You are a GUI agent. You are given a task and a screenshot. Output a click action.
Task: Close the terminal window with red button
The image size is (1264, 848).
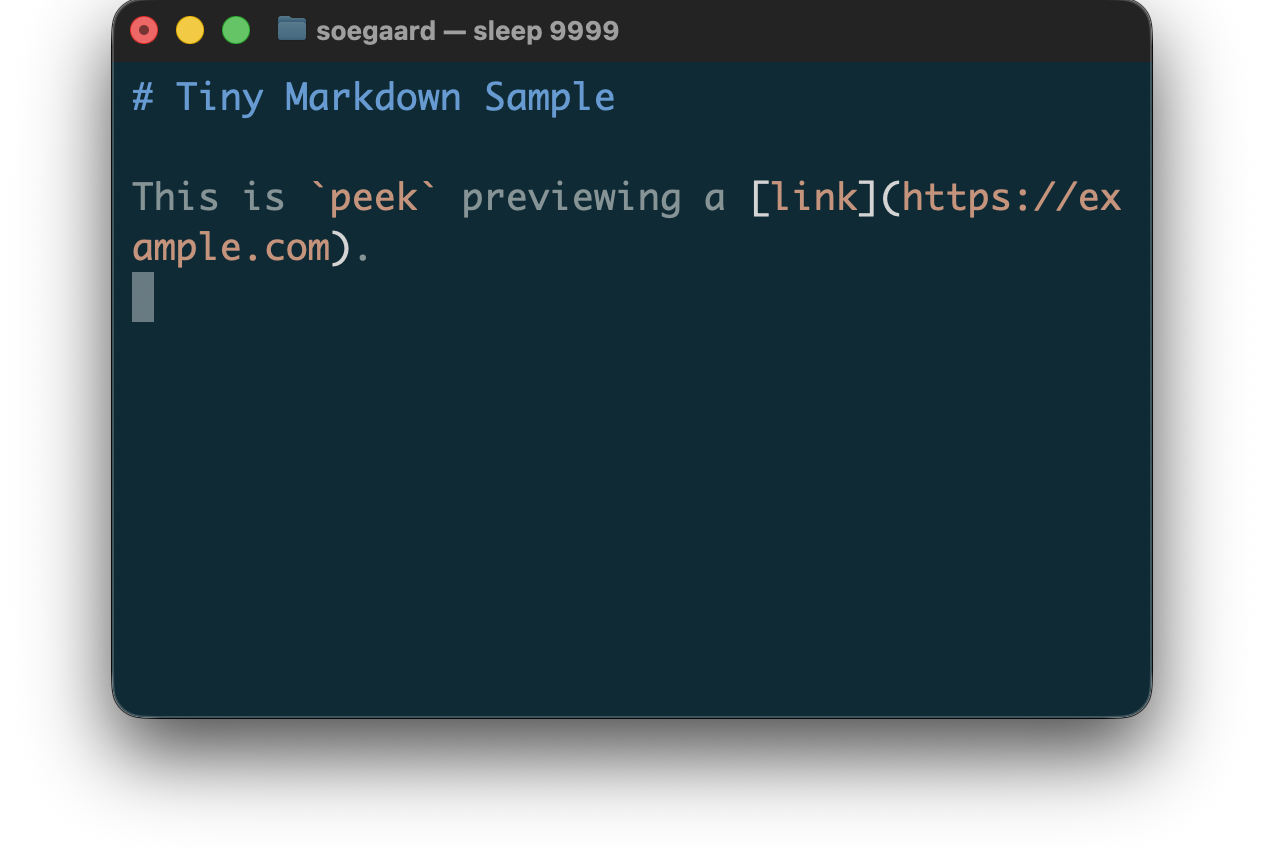(144, 31)
